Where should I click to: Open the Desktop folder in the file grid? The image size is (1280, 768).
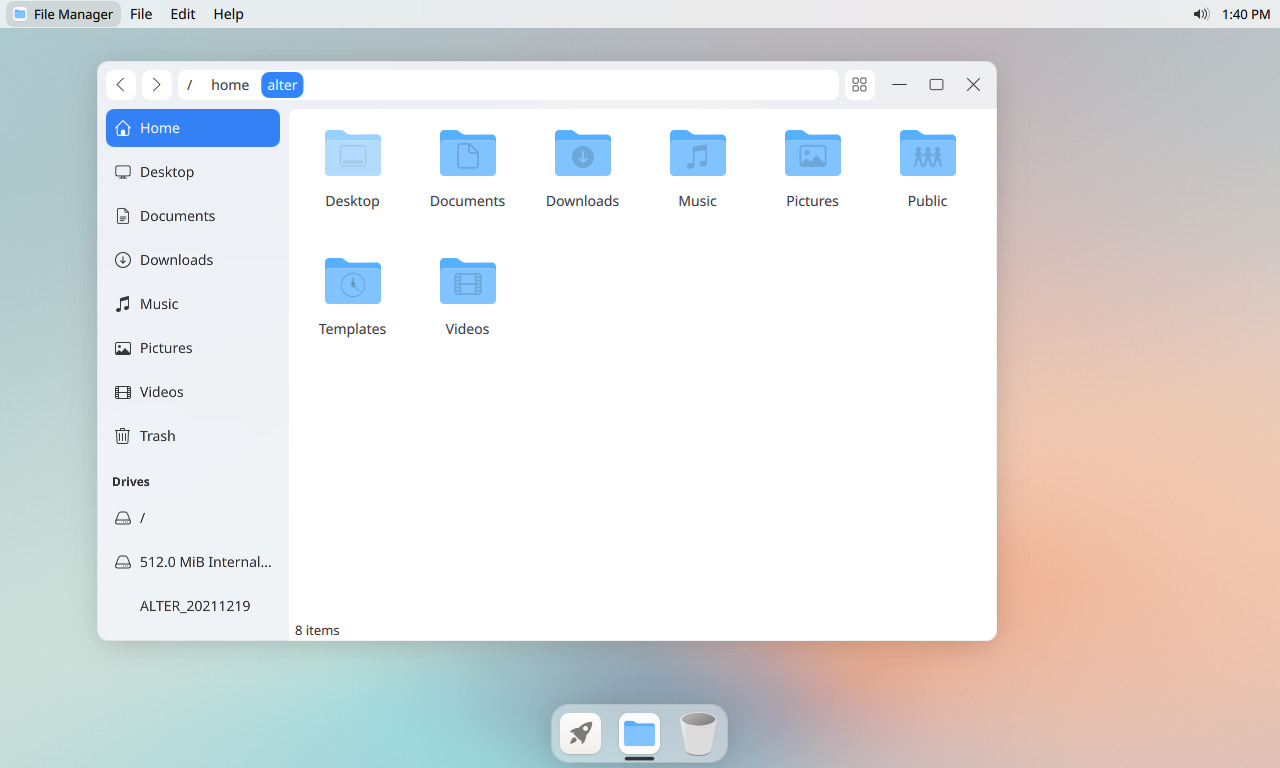[353, 153]
